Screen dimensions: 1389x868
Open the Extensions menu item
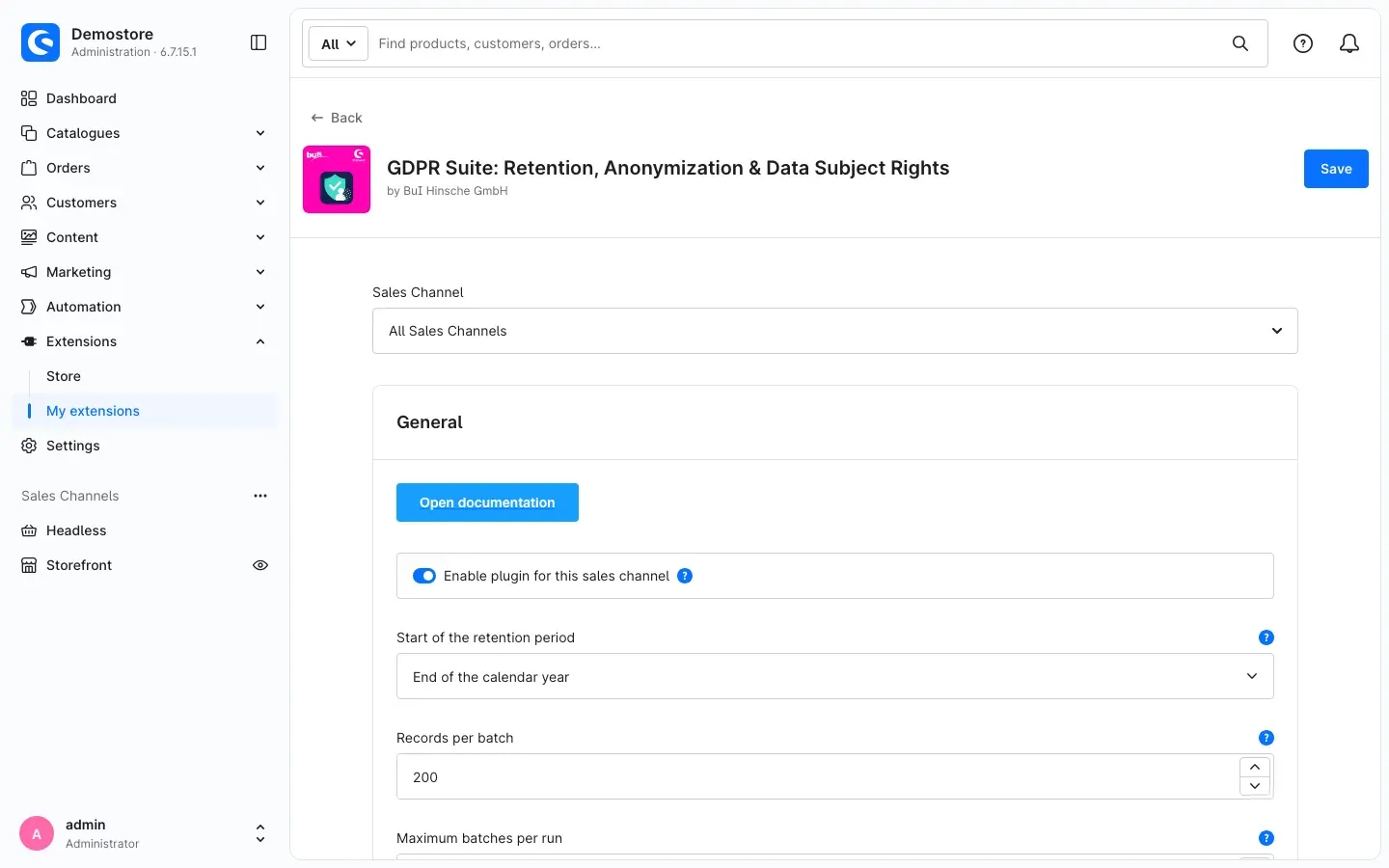click(81, 341)
